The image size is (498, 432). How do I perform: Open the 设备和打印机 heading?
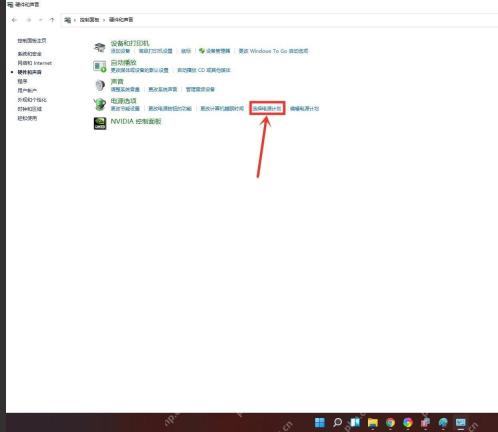click(130, 43)
